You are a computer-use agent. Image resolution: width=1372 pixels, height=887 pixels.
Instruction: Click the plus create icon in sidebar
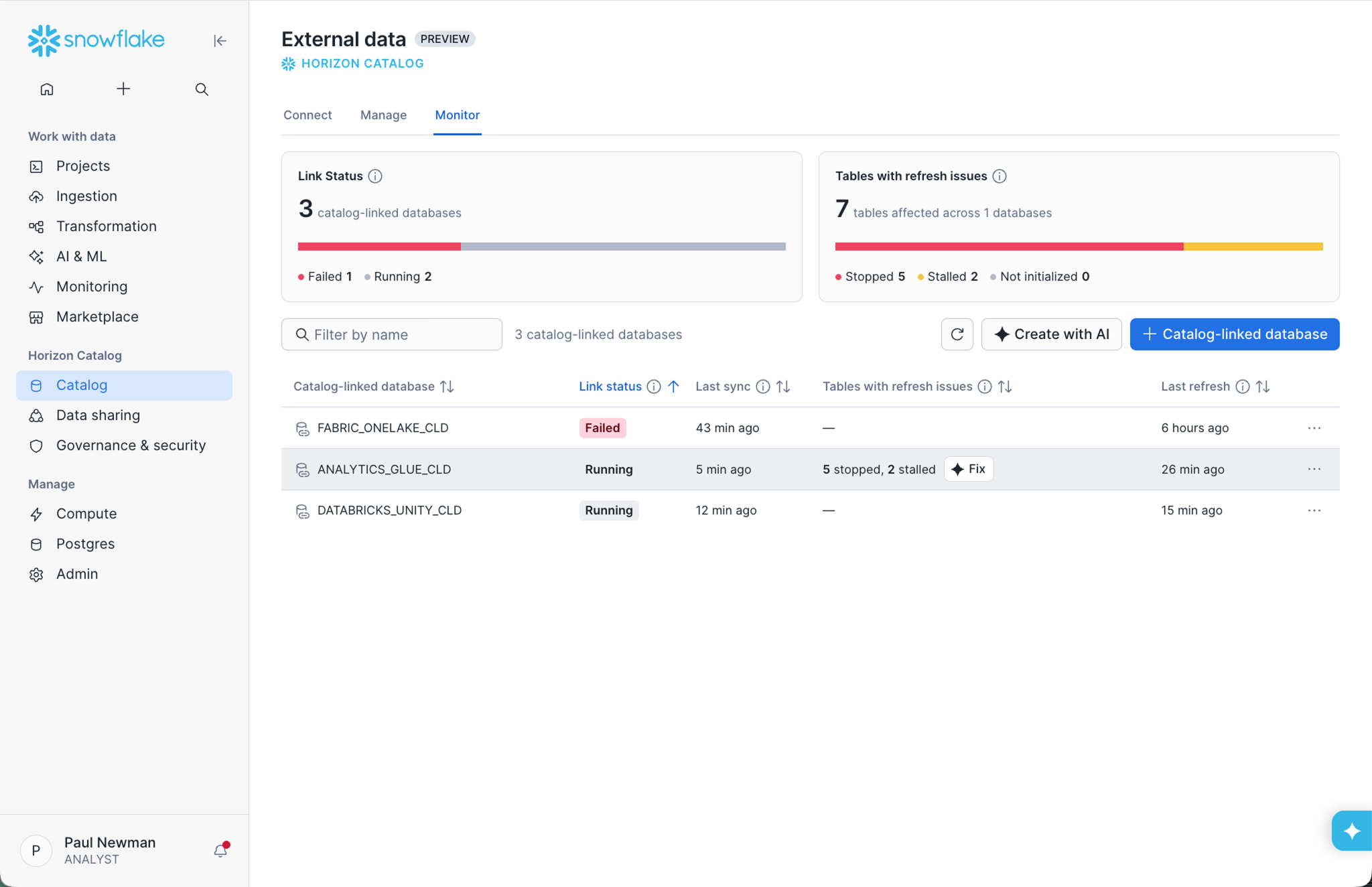tap(123, 89)
